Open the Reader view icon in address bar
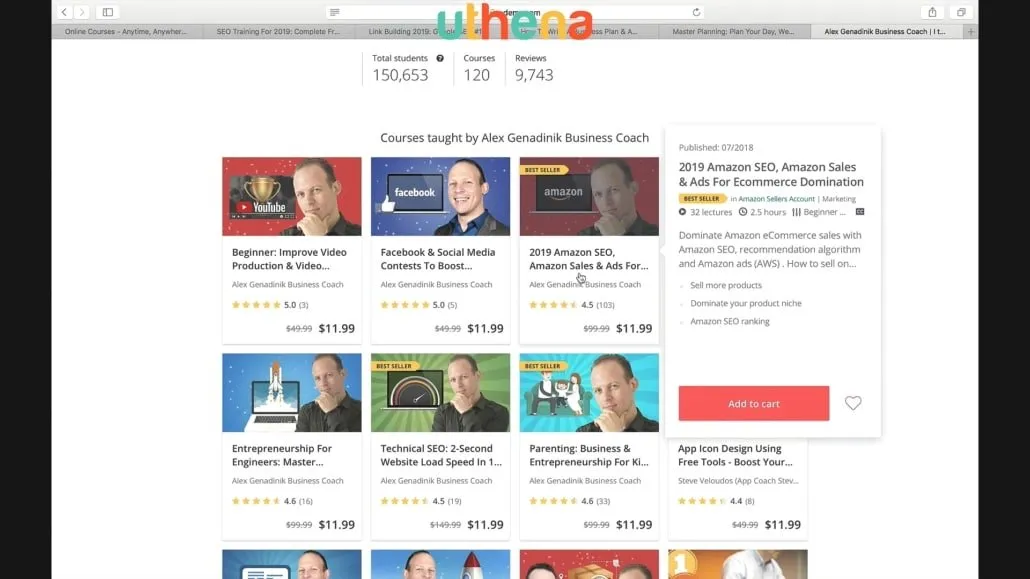Viewport: 1030px width, 579px height. (334, 12)
